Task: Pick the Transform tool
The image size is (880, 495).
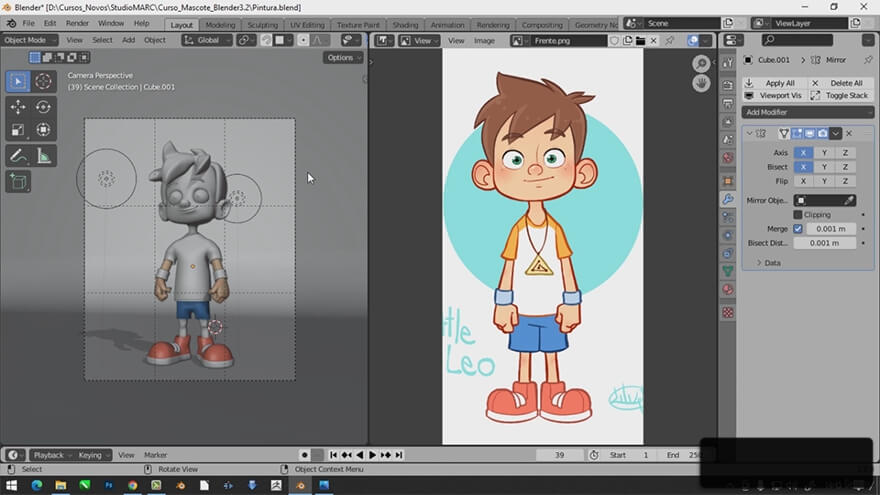Action: point(43,130)
